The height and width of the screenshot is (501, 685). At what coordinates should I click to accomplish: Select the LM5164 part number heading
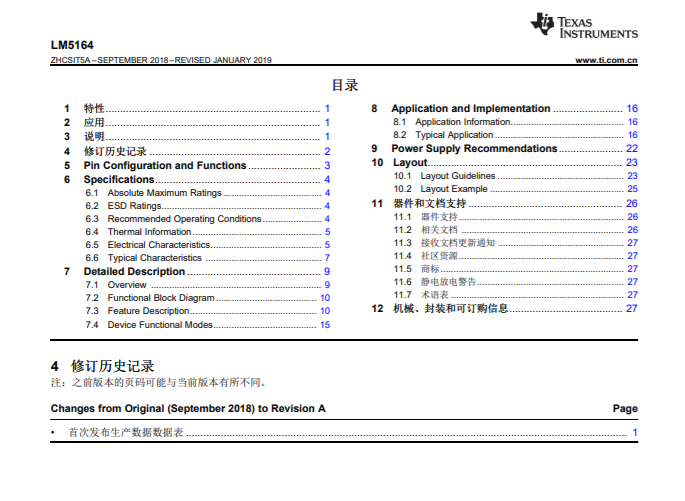pyautogui.click(x=72, y=45)
